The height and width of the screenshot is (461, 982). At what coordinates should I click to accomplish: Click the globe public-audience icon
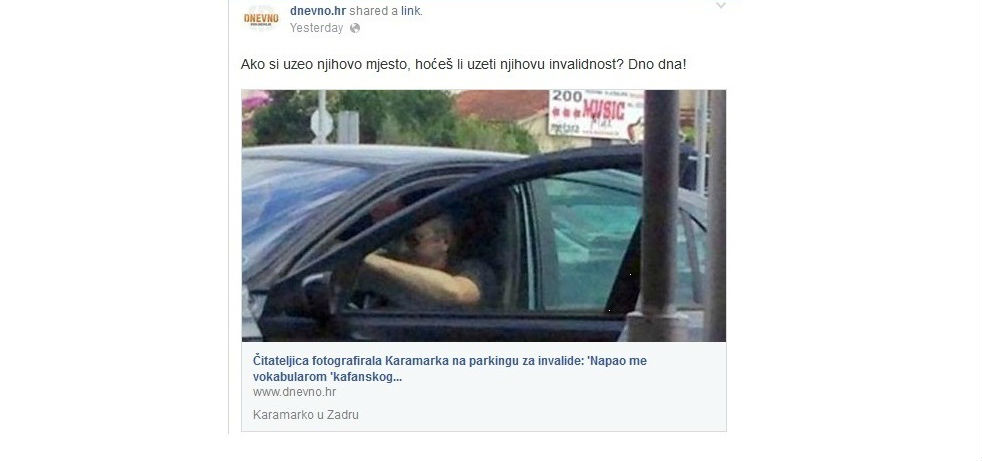[355, 28]
